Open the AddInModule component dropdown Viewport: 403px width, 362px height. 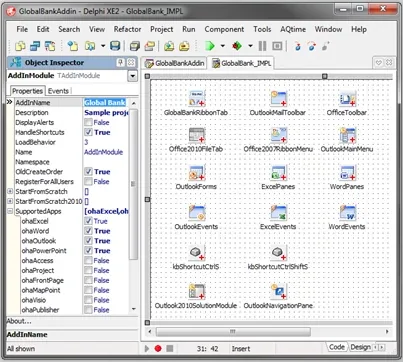coord(133,76)
